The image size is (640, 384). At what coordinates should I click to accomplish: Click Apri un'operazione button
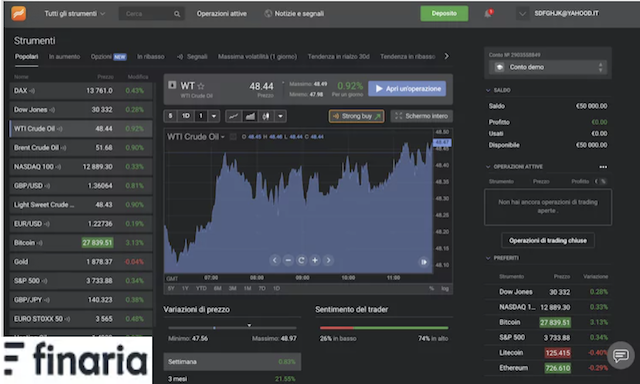tap(407, 89)
